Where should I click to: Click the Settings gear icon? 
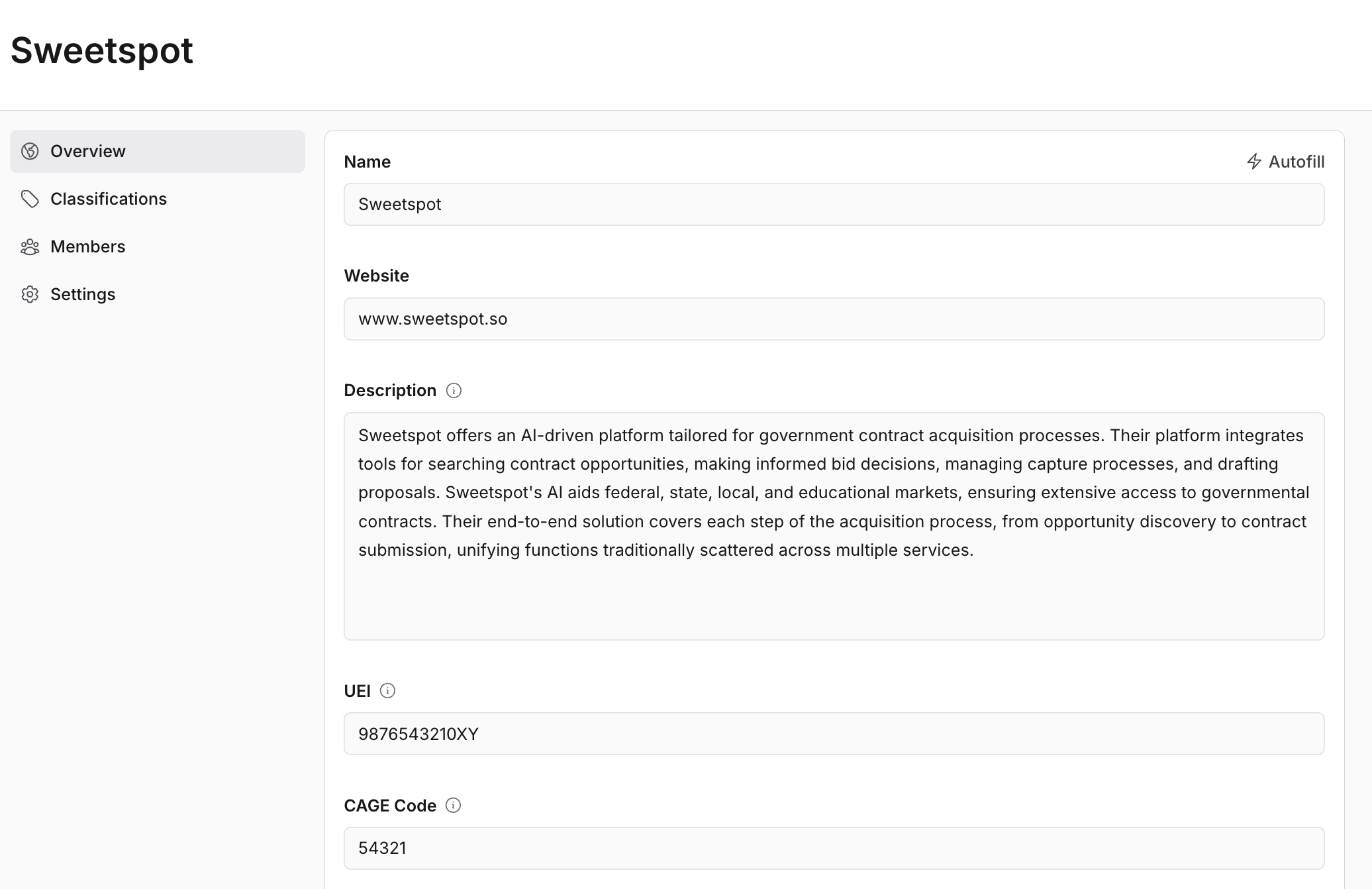30,294
